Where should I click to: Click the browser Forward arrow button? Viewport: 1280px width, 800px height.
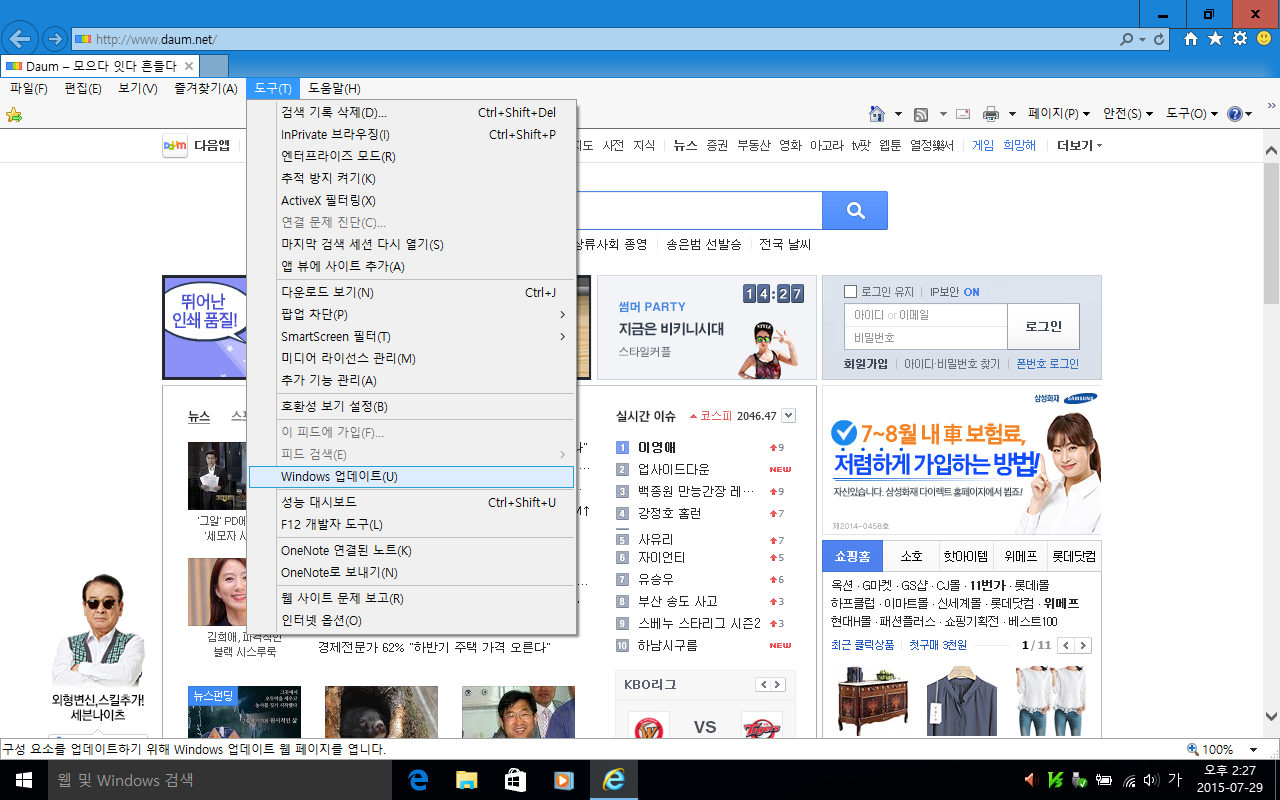point(54,39)
